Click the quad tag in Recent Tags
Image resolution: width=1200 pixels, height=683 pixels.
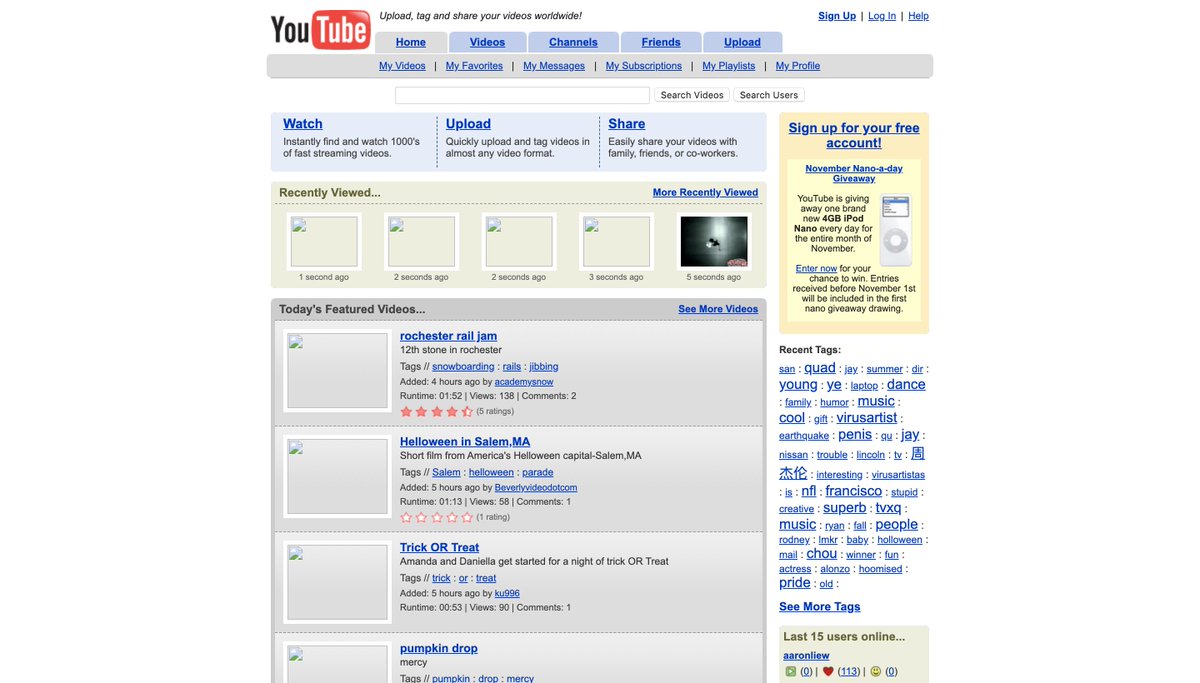point(820,368)
